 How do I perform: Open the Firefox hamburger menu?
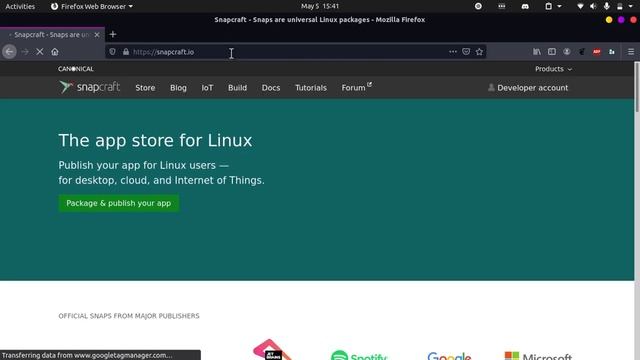coord(631,51)
